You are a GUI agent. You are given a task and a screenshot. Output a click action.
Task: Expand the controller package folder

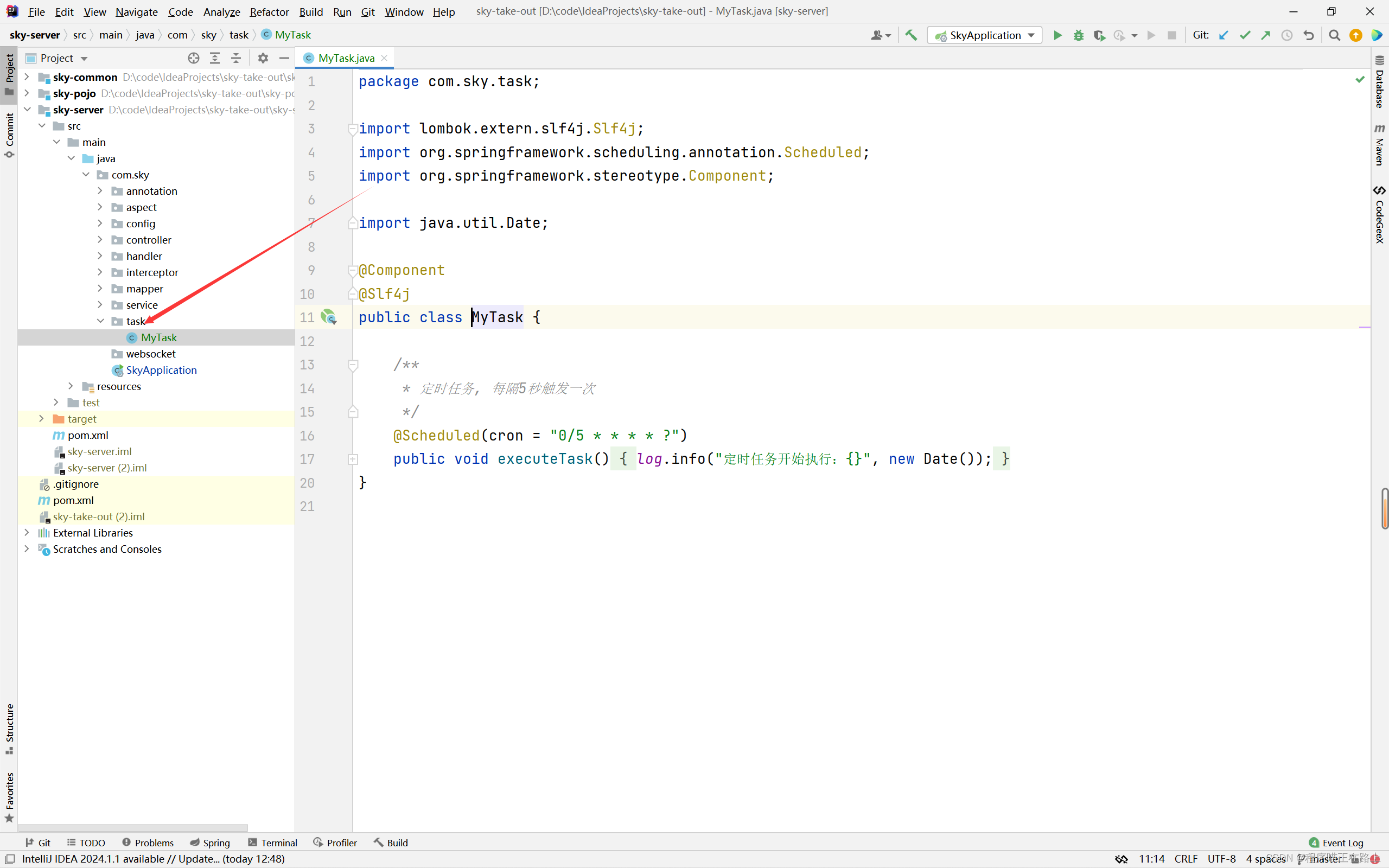tap(100, 239)
